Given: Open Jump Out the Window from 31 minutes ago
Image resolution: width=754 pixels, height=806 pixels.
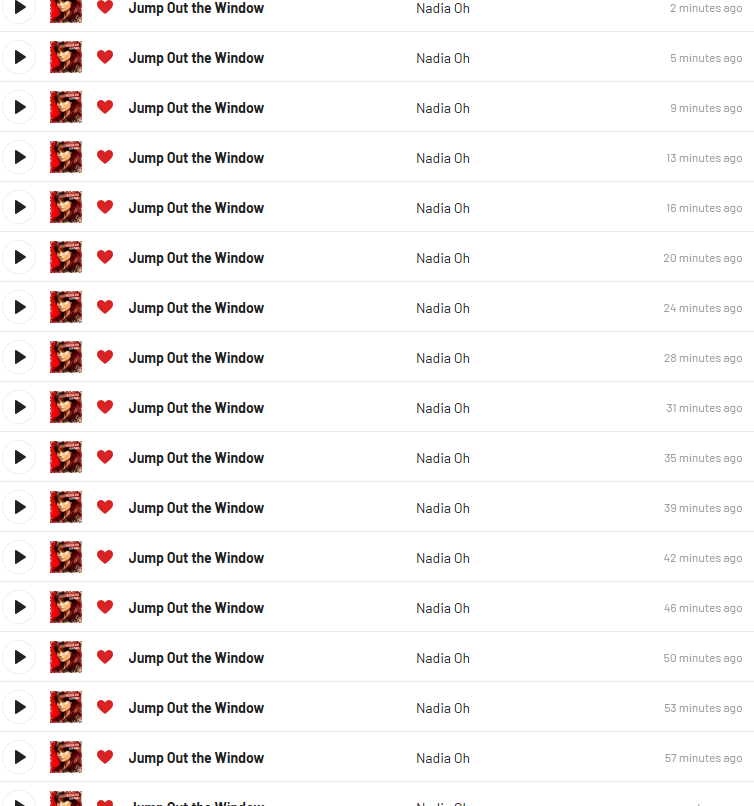Looking at the screenshot, I should click(196, 408).
